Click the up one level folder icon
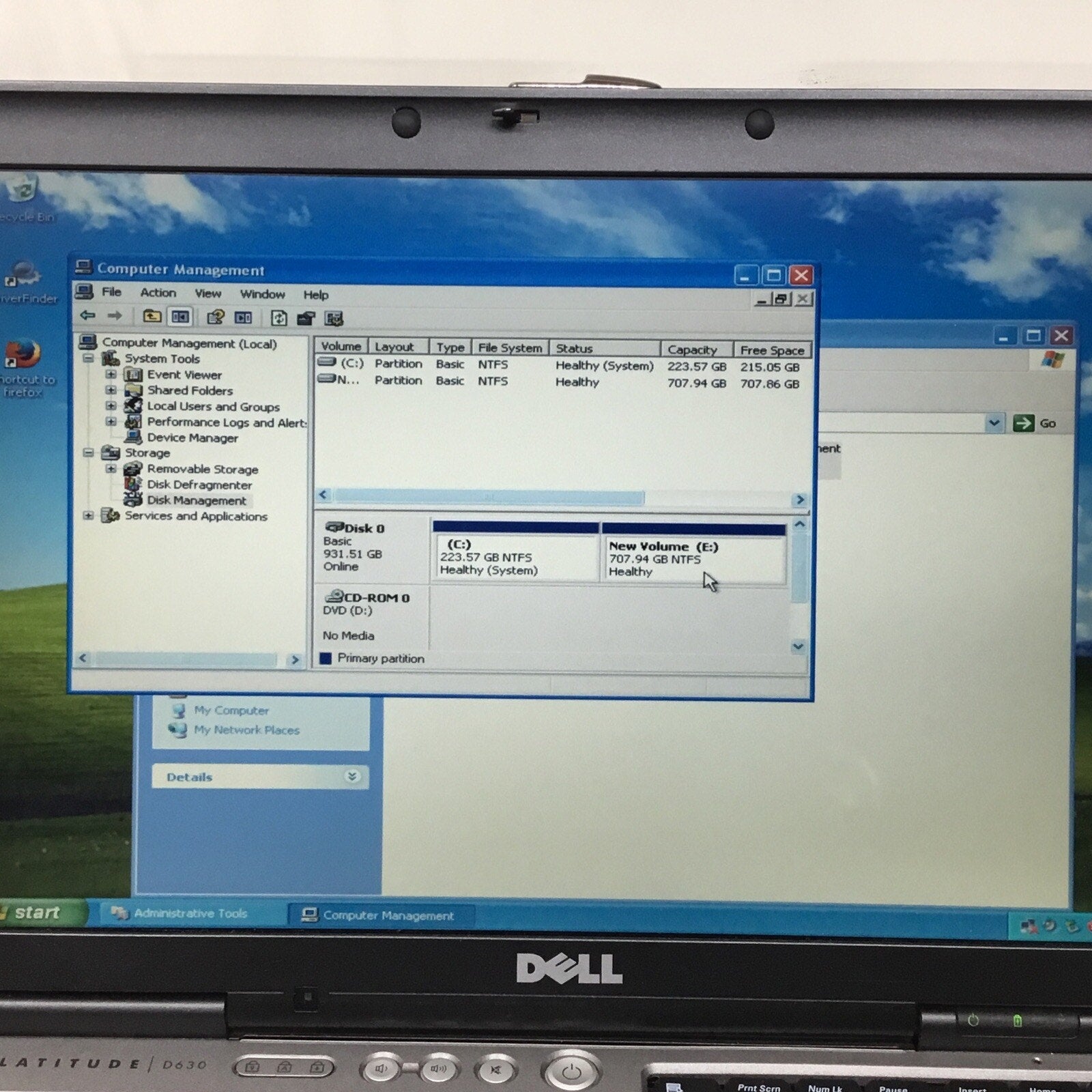This screenshot has height=1092, width=1092. tap(151, 317)
